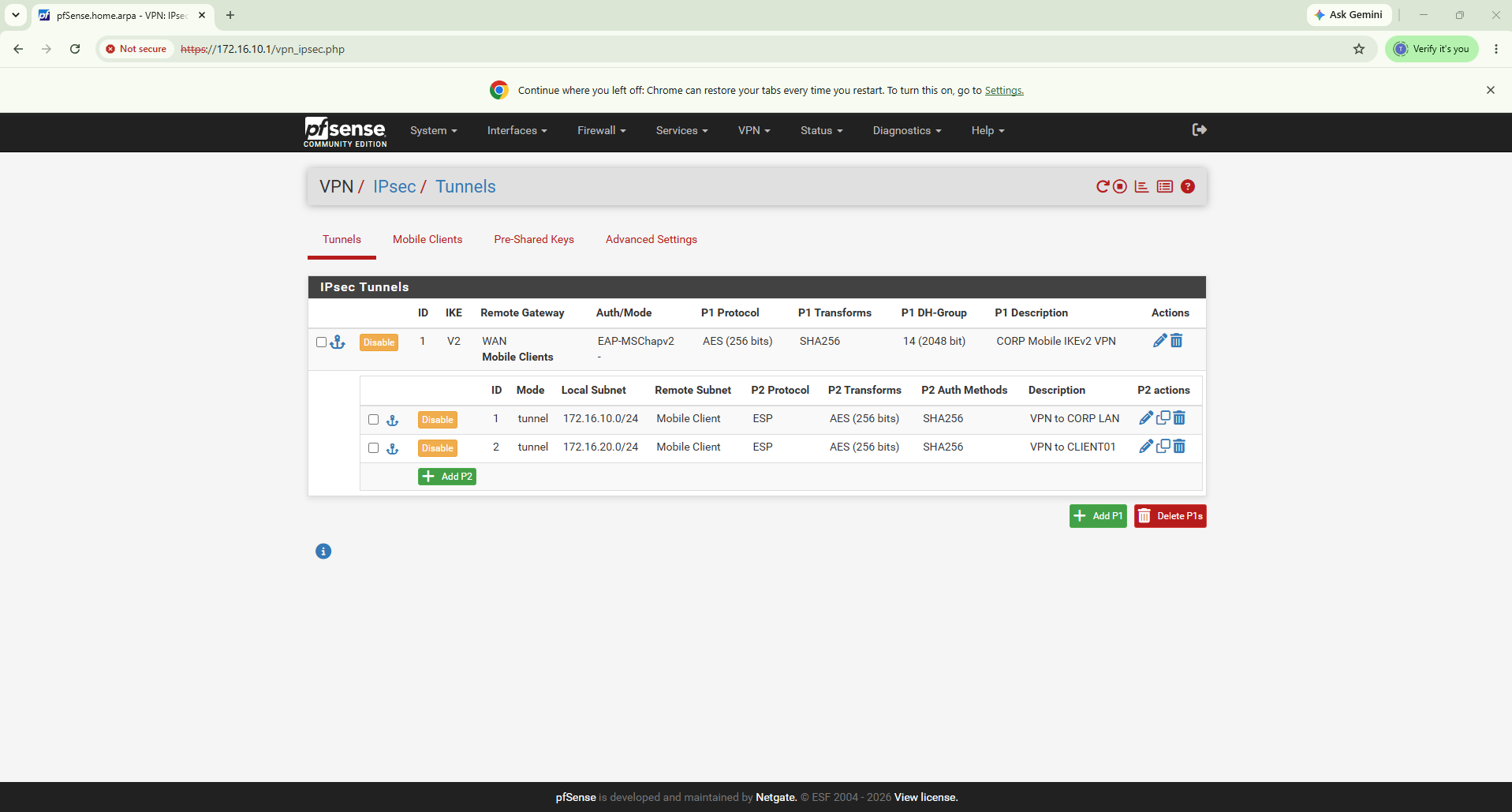Expand the System menu

tap(434, 131)
